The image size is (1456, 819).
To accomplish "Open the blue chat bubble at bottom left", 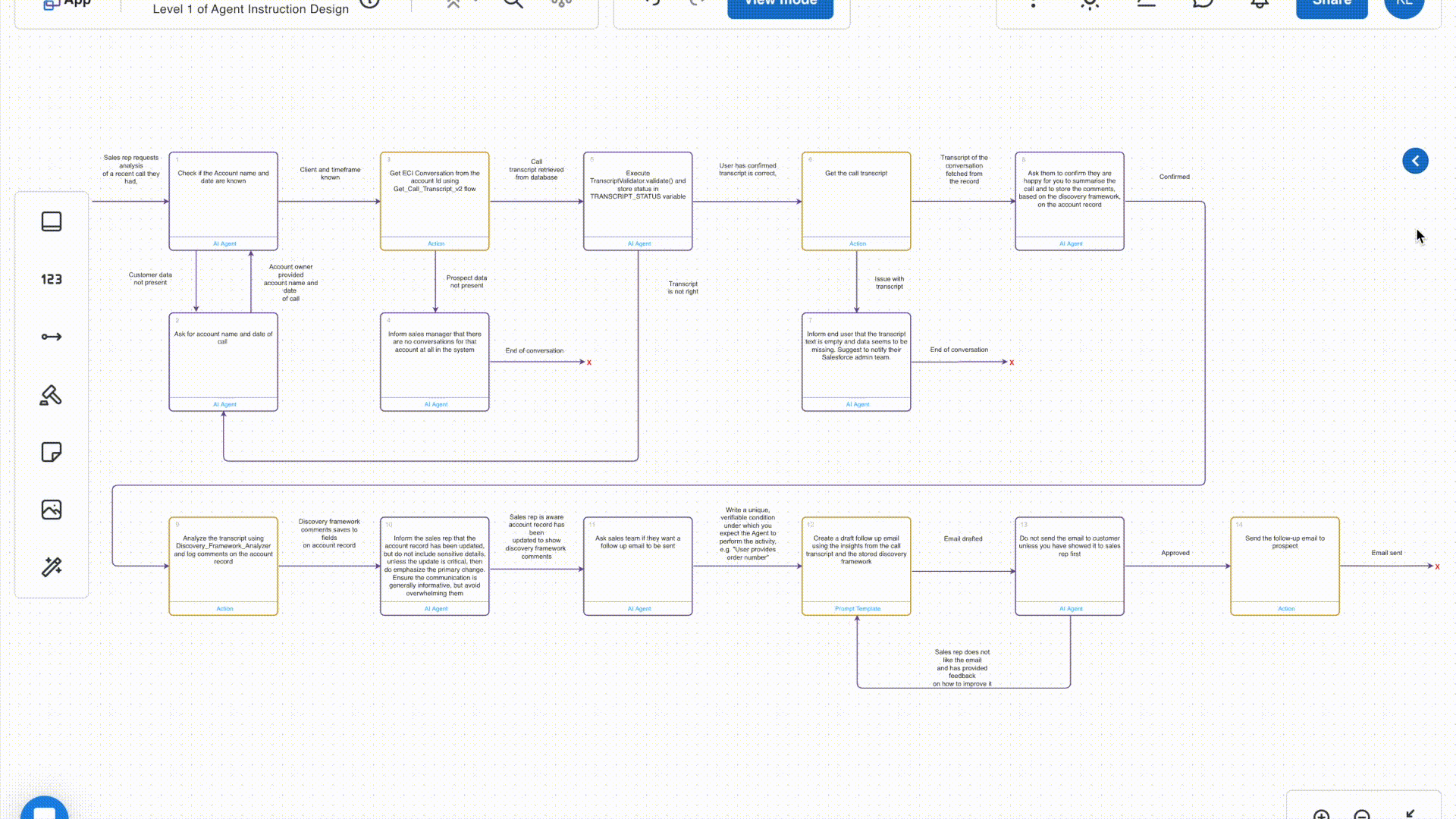I will click(45, 811).
